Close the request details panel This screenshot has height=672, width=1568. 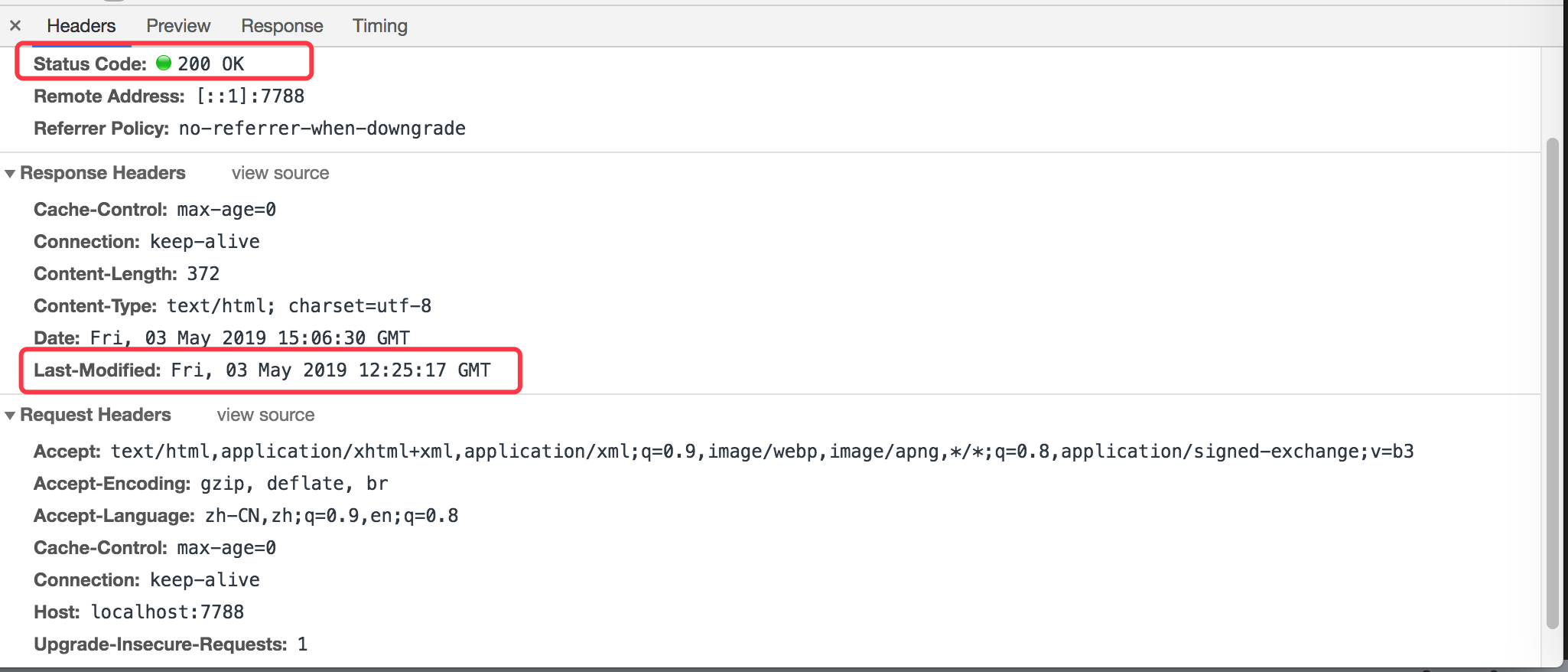15,26
